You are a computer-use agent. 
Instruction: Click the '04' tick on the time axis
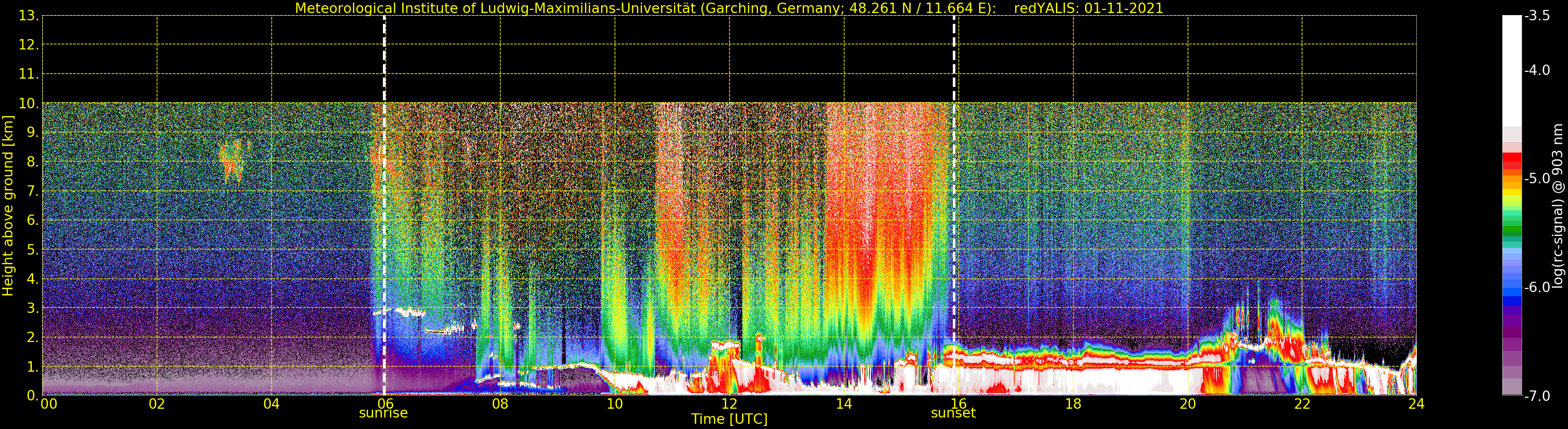coord(271,404)
